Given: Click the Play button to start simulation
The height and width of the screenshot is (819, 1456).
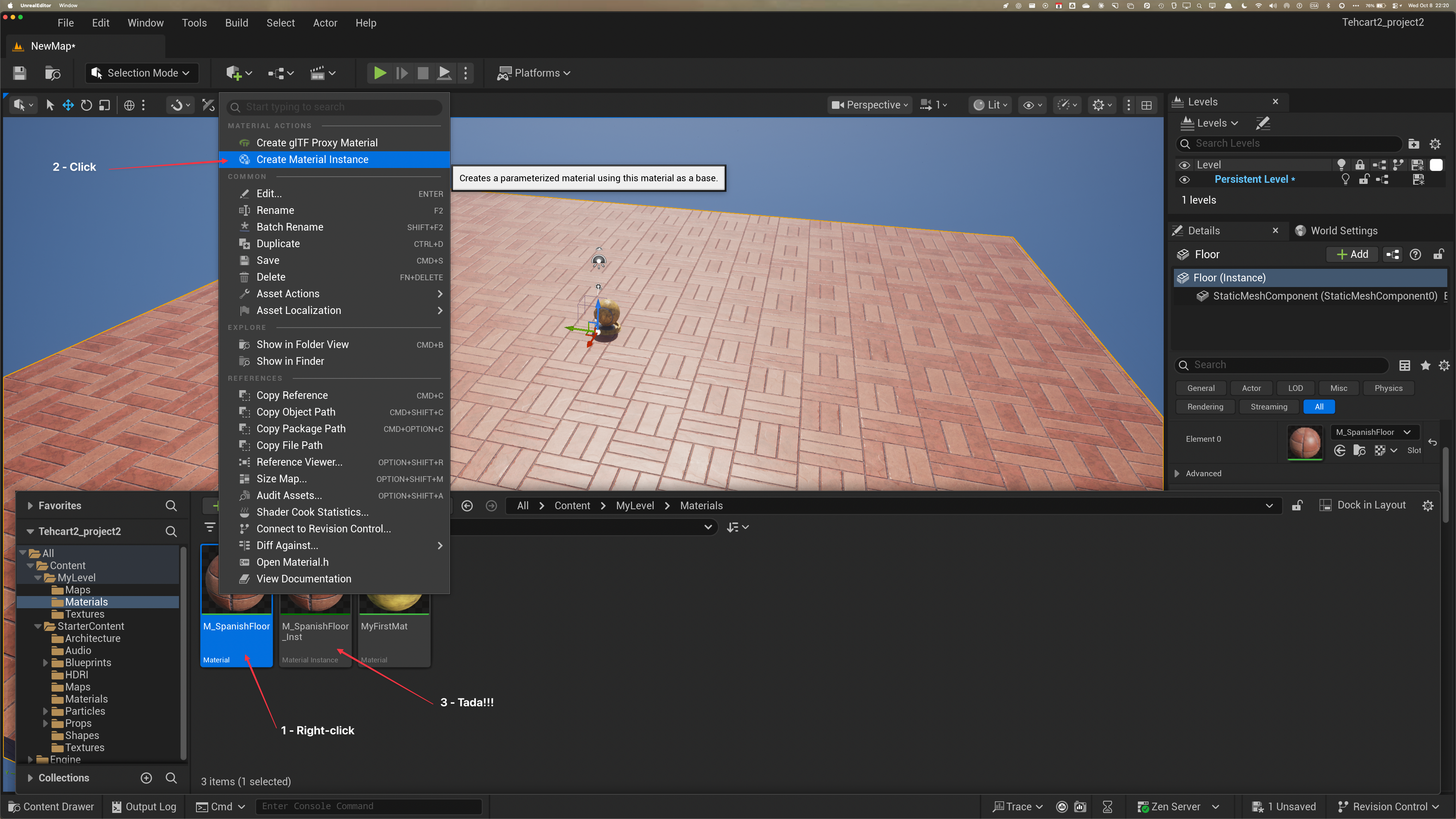Looking at the screenshot, I should pos(380,73).
